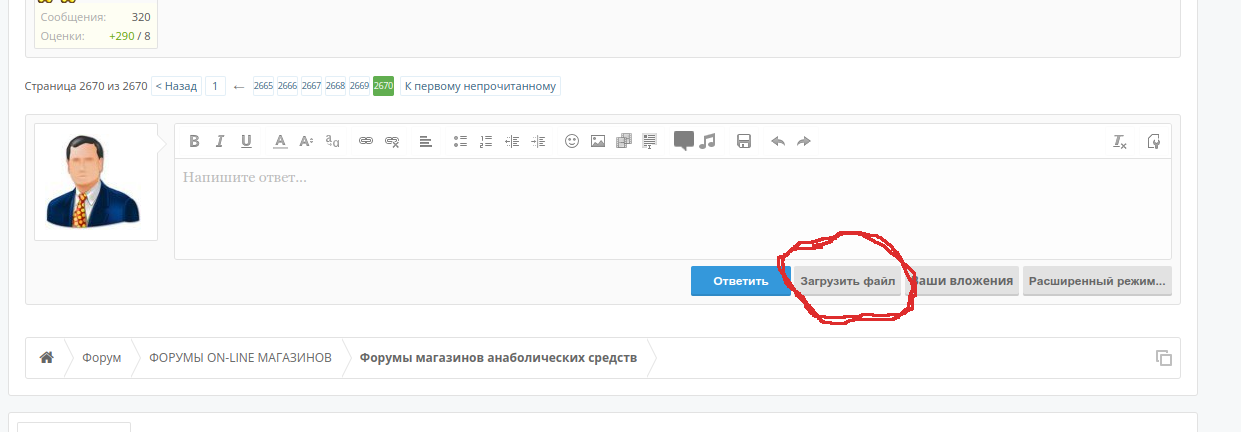Viewport: 1241px width, 432px height.
Task: Click the Загрузить файл button
Action: (x=847, y=281)
